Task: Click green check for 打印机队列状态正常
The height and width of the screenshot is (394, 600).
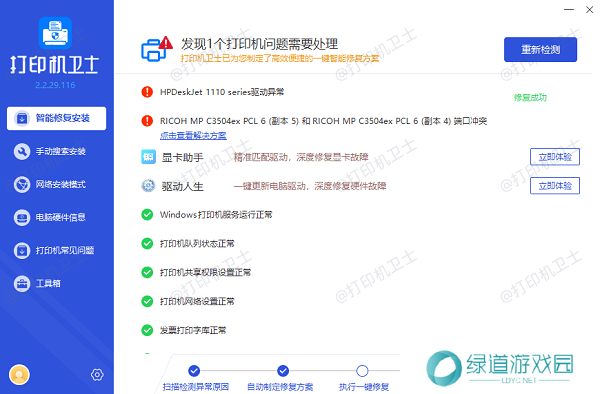Action: pyautogui.click(x=147, y=243)
